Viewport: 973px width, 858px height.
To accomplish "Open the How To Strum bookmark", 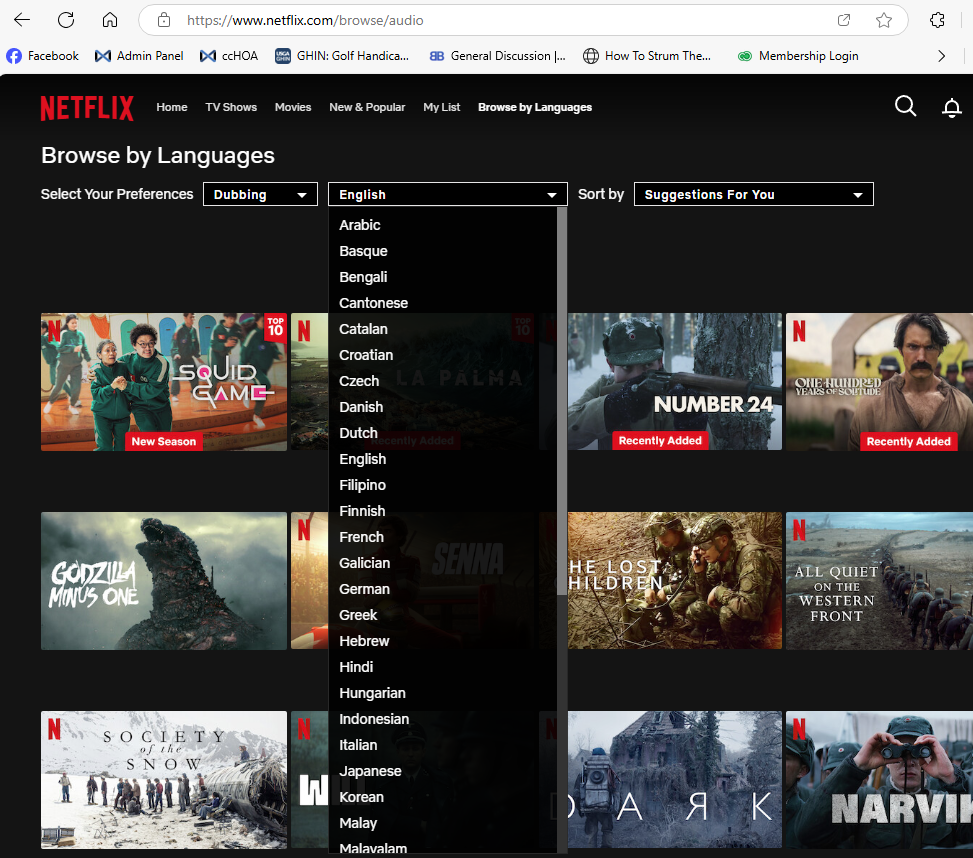I will pyautogui.click(x=647, y=56).
